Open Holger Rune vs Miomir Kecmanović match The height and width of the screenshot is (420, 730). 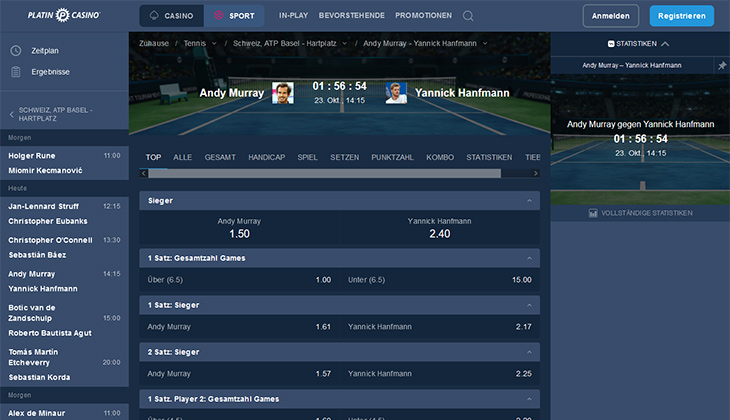[x=64, y=163]
